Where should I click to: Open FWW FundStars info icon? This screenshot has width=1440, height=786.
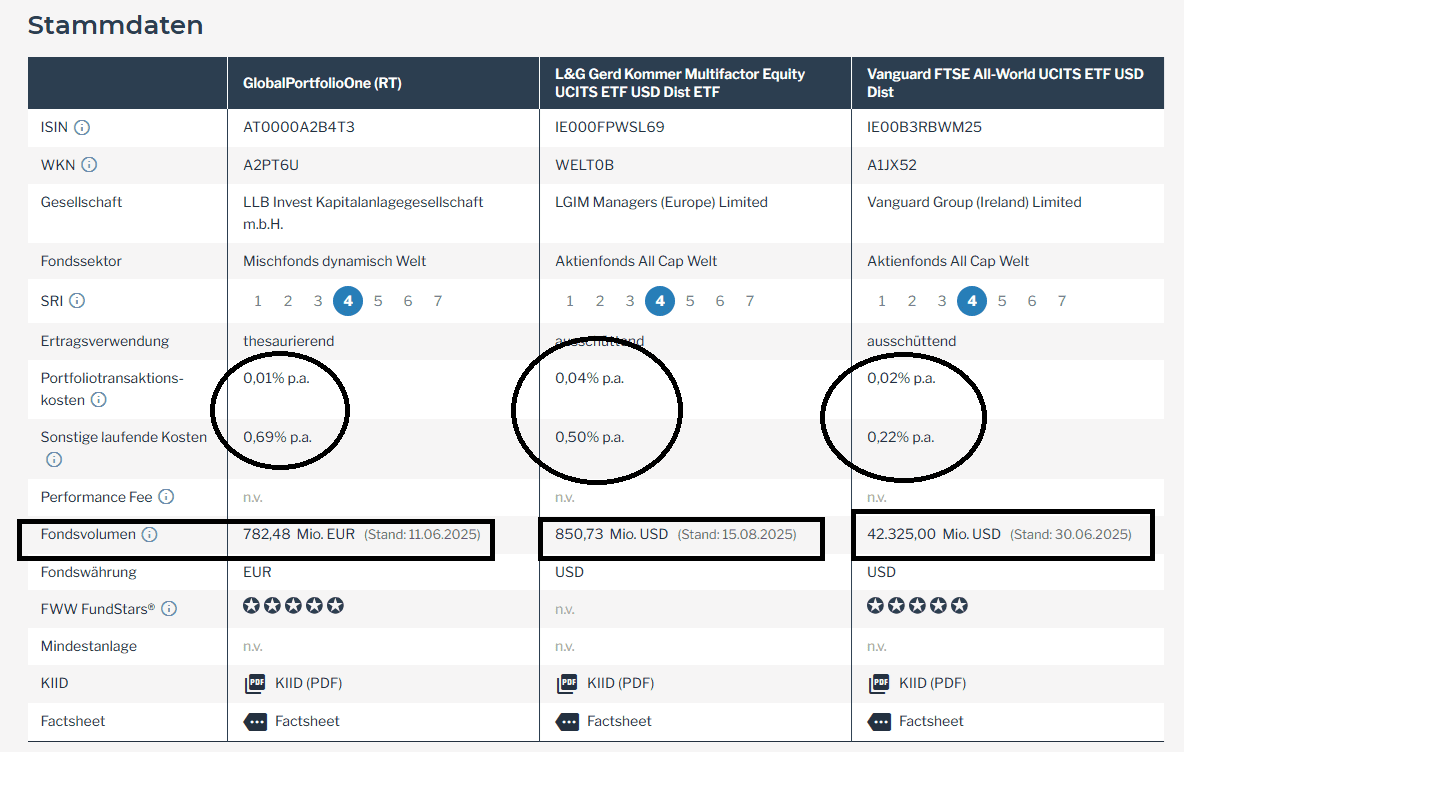coord(169,609)
